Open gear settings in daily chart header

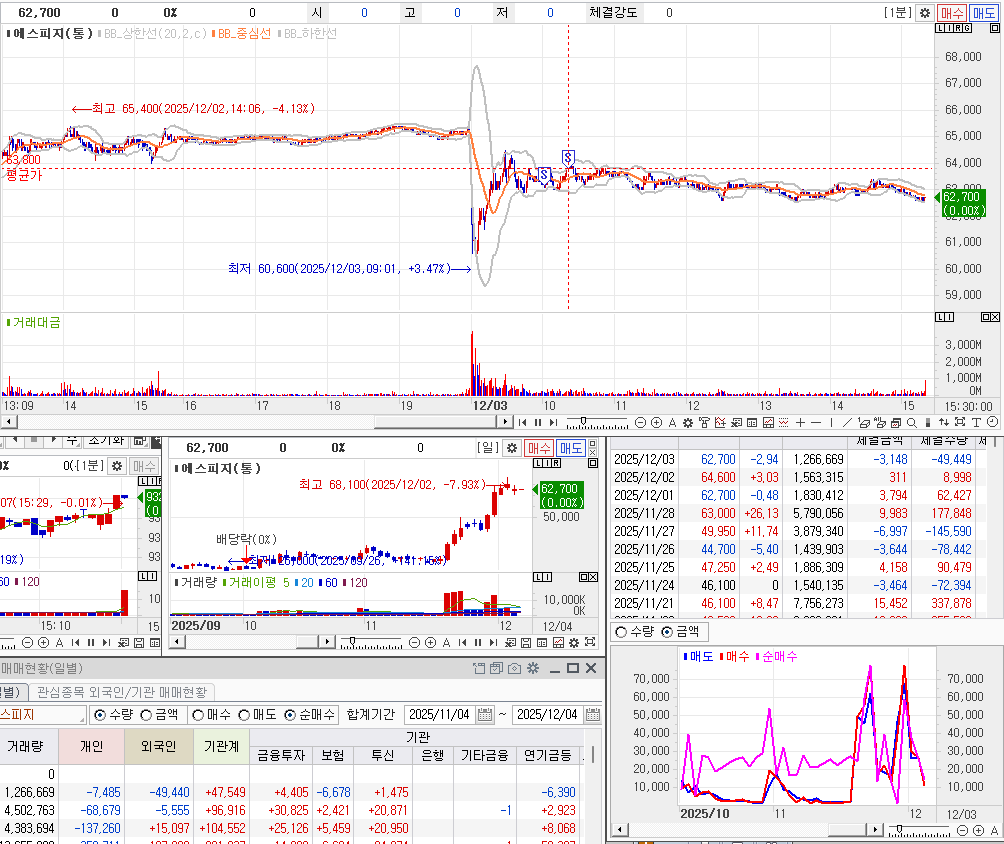tap(512, 448)
